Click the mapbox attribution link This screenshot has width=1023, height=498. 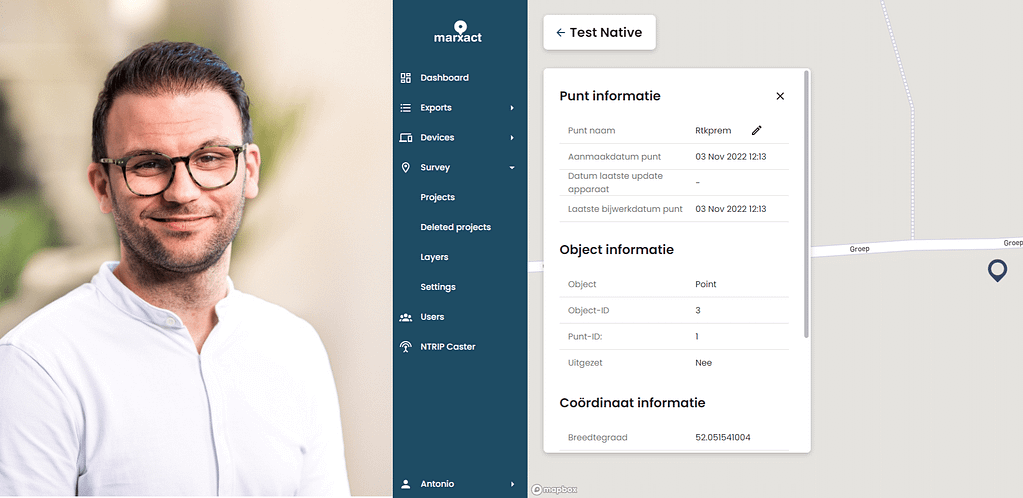(x=555, y=490)
